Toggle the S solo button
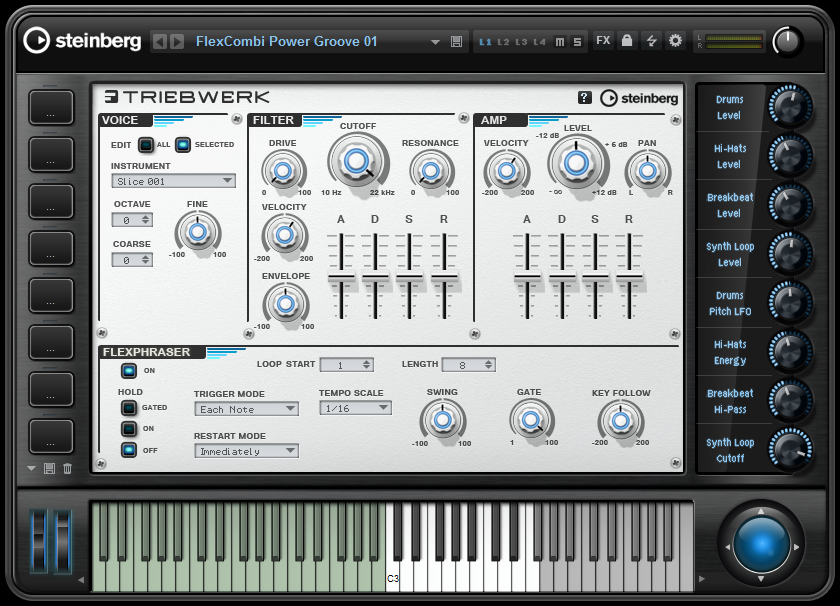Image resolution: width=840 pixels, height=606 pixels. click(x=577, y=42)
